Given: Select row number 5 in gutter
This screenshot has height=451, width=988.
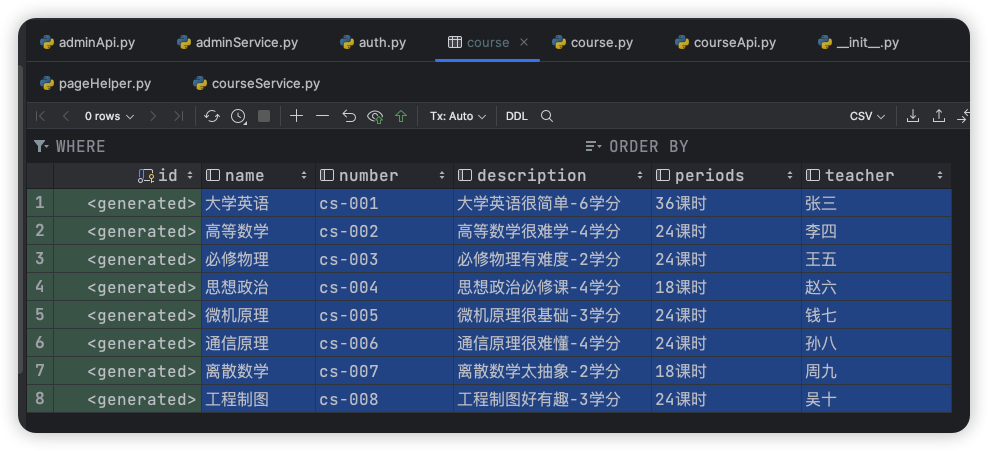Looking at the screenshot, I should click(x=40, y=314).
